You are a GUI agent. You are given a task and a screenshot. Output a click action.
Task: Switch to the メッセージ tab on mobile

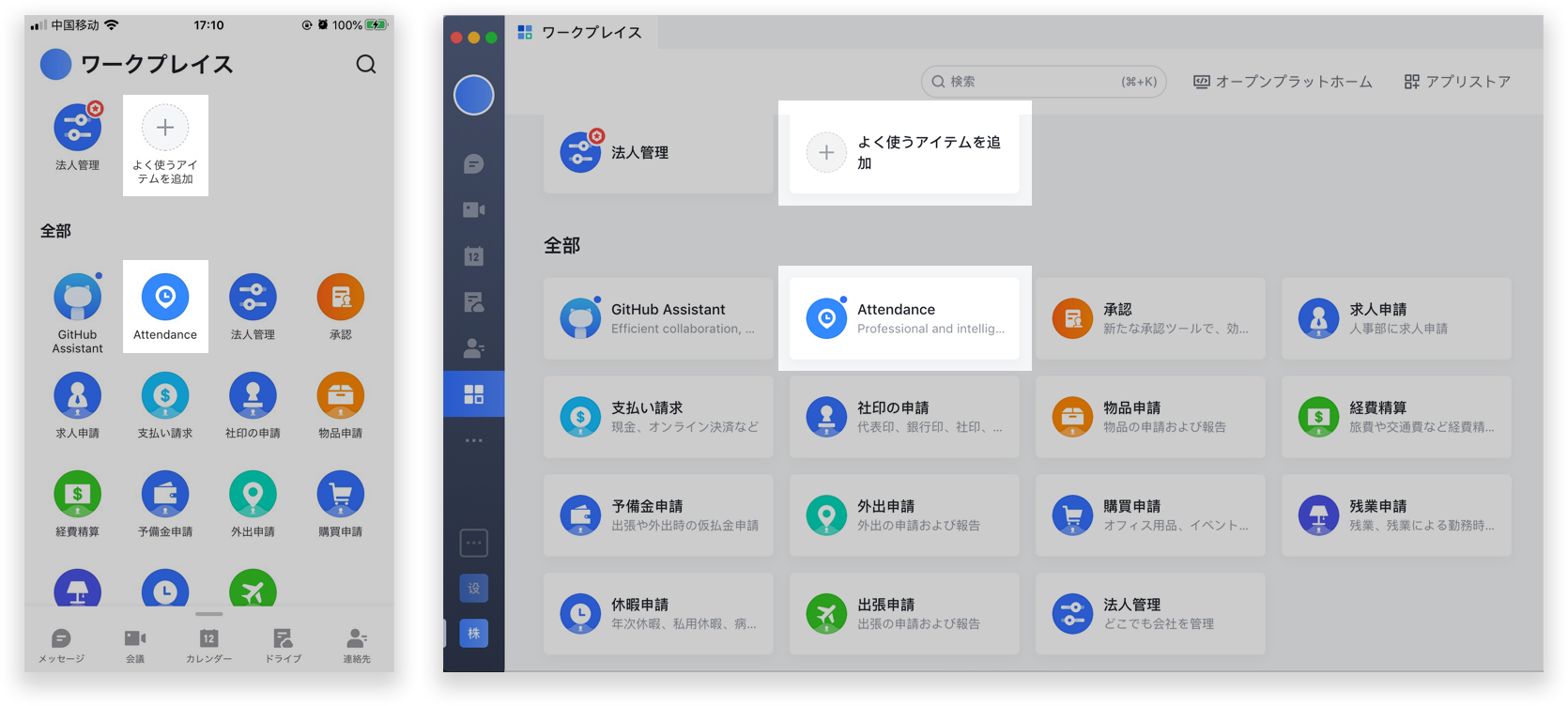click(x=61, y=645)
